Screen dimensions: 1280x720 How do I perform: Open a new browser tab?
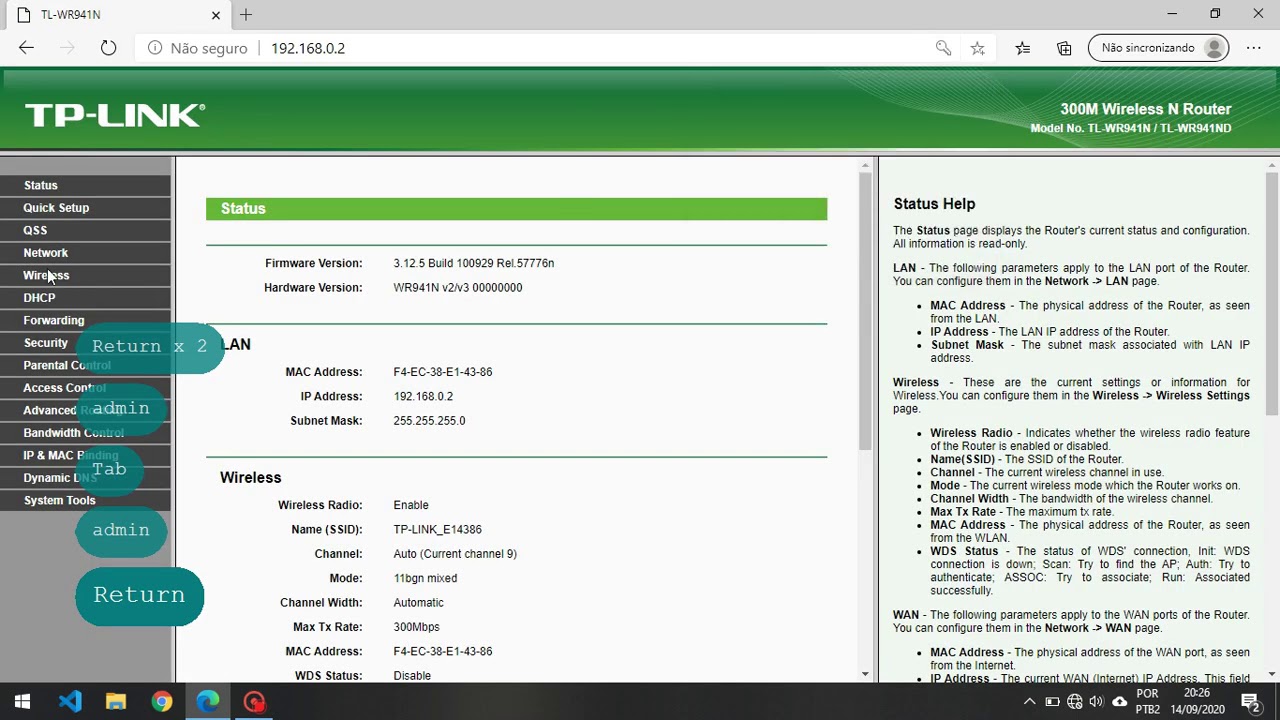(x=246, y=15)
